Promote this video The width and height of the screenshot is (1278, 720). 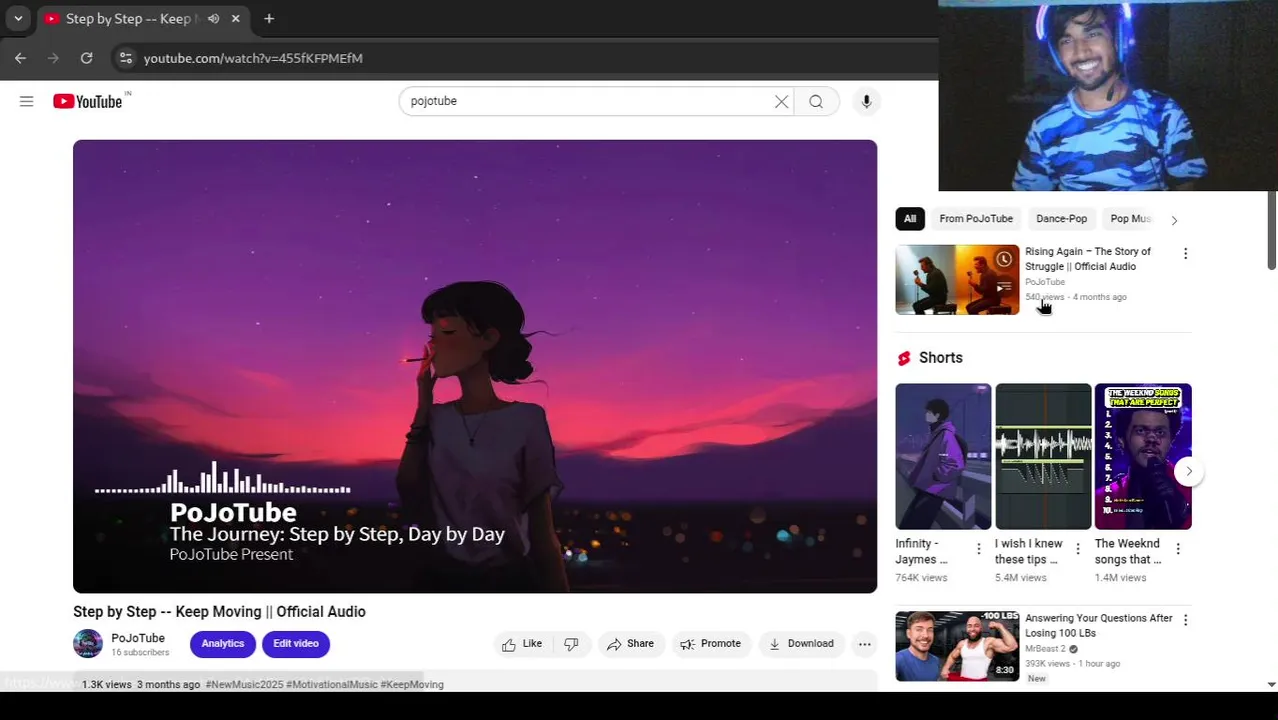tap(710, 644)
